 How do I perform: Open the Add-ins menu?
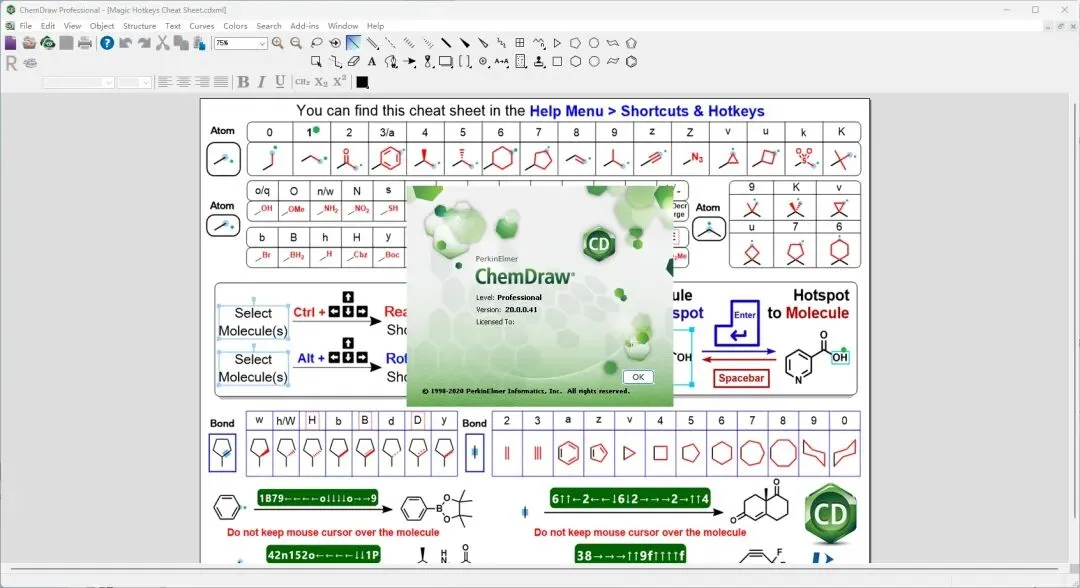point(304,25)
